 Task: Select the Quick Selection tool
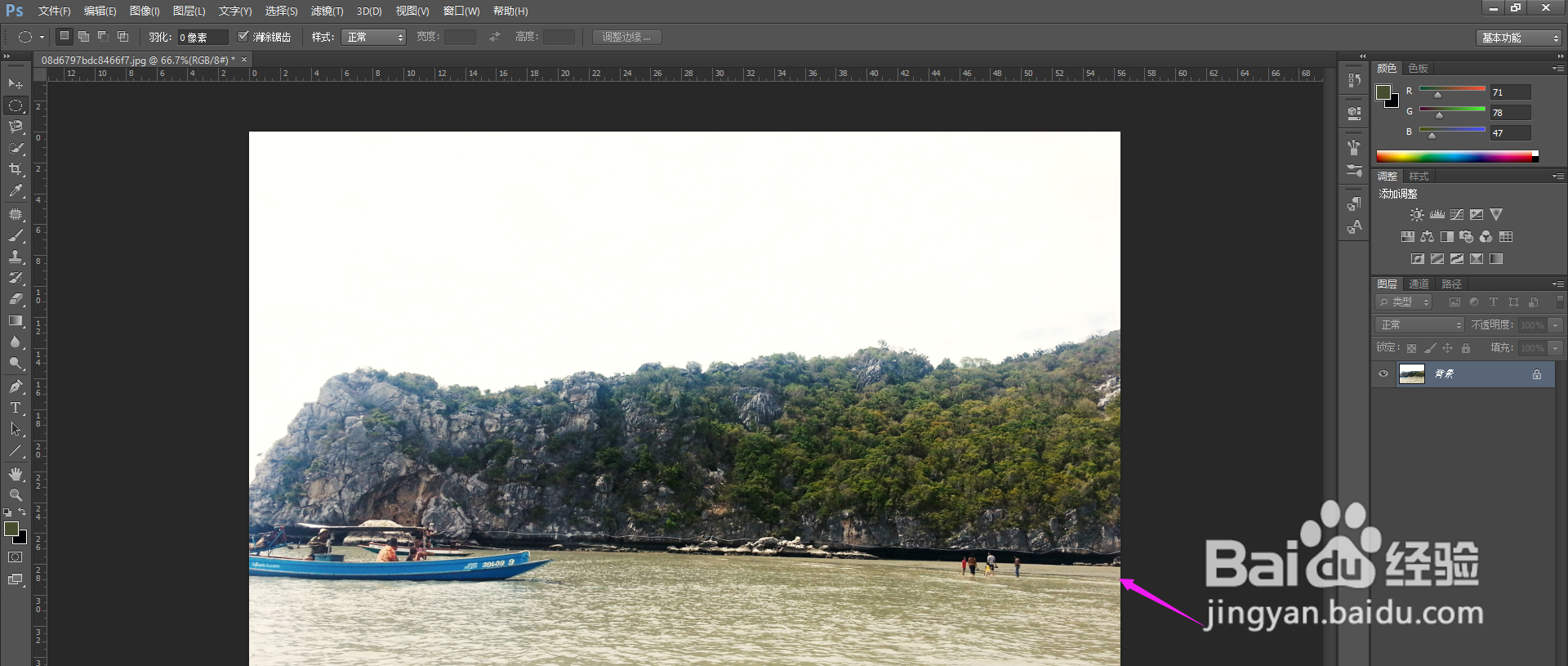(16, 148)
